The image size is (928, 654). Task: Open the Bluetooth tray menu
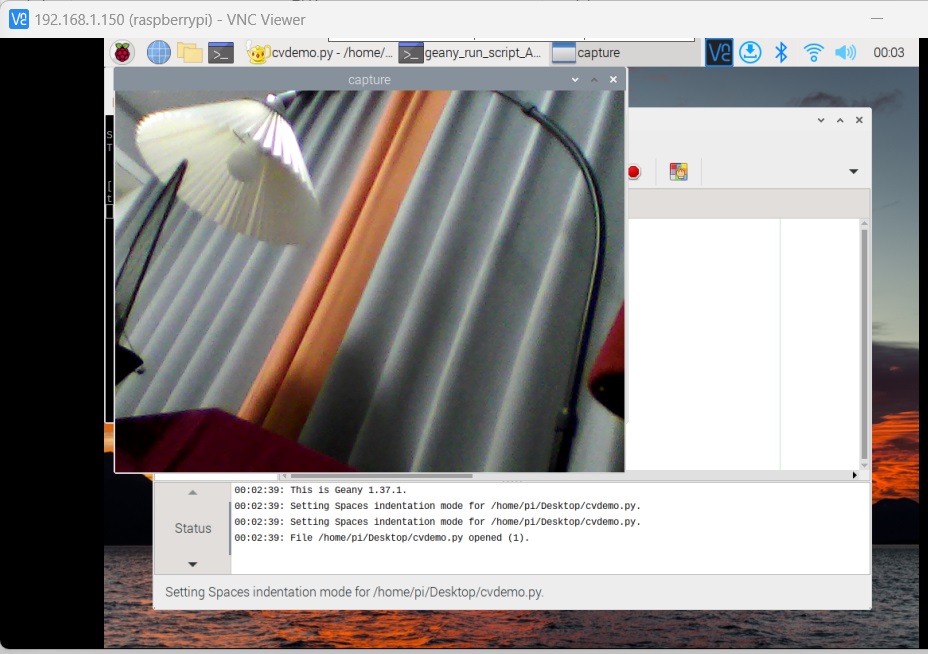point(783,53)
